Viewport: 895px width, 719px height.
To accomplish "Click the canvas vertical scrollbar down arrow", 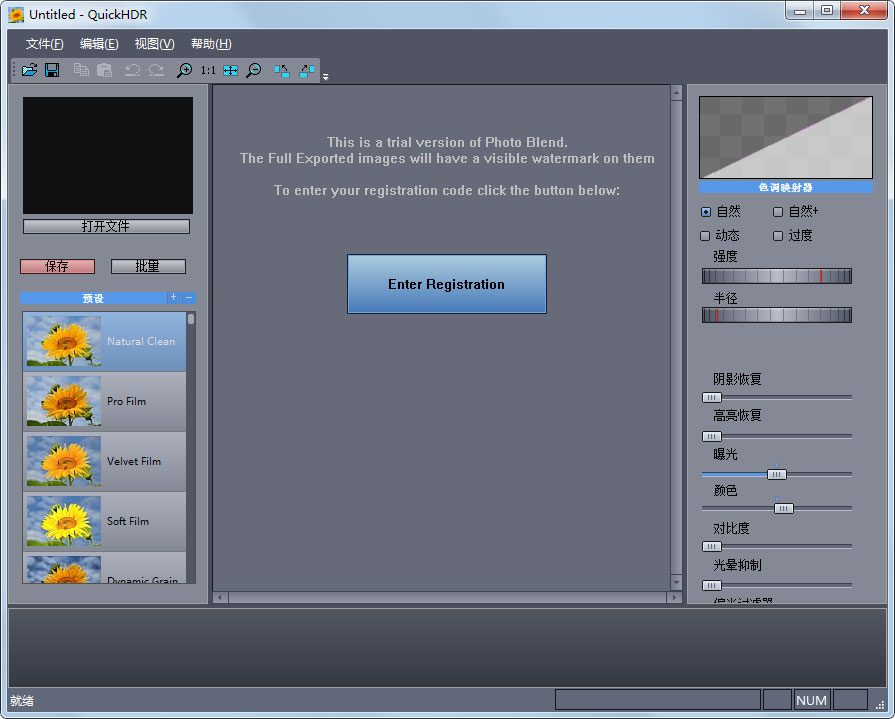I will click(676, 583).
